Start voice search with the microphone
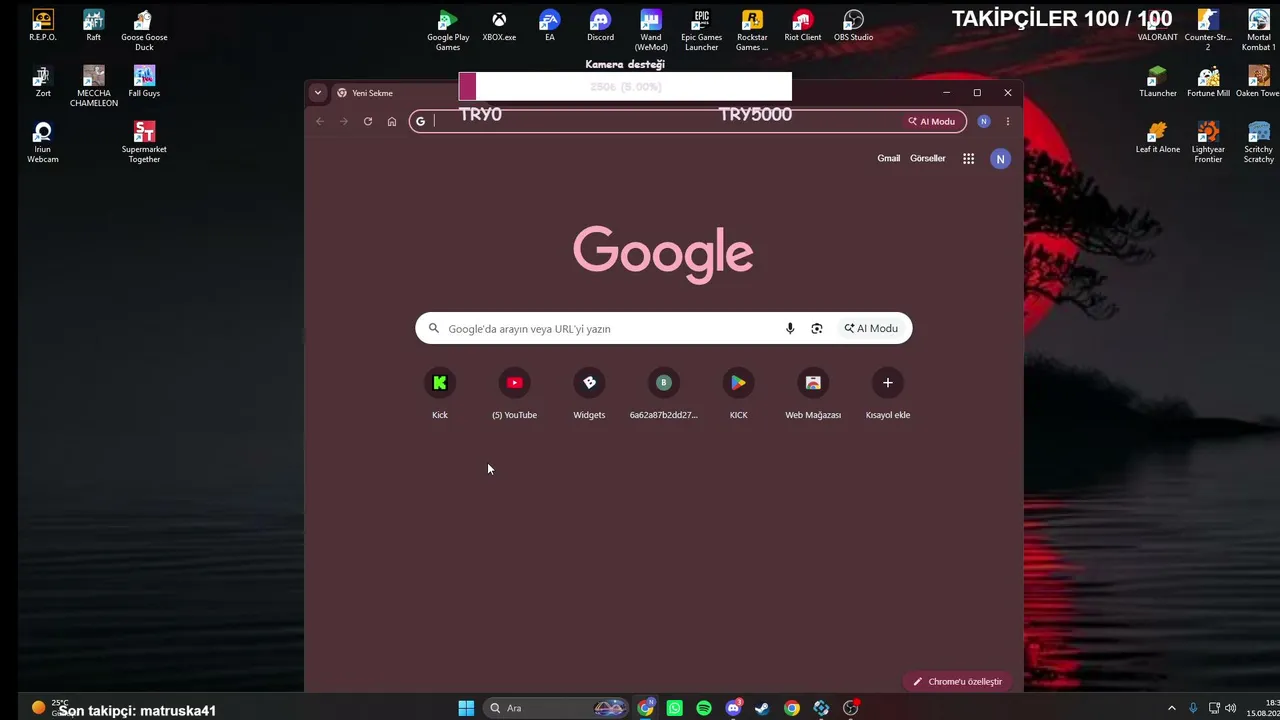 pyautogui.click(x=790, y=328)
